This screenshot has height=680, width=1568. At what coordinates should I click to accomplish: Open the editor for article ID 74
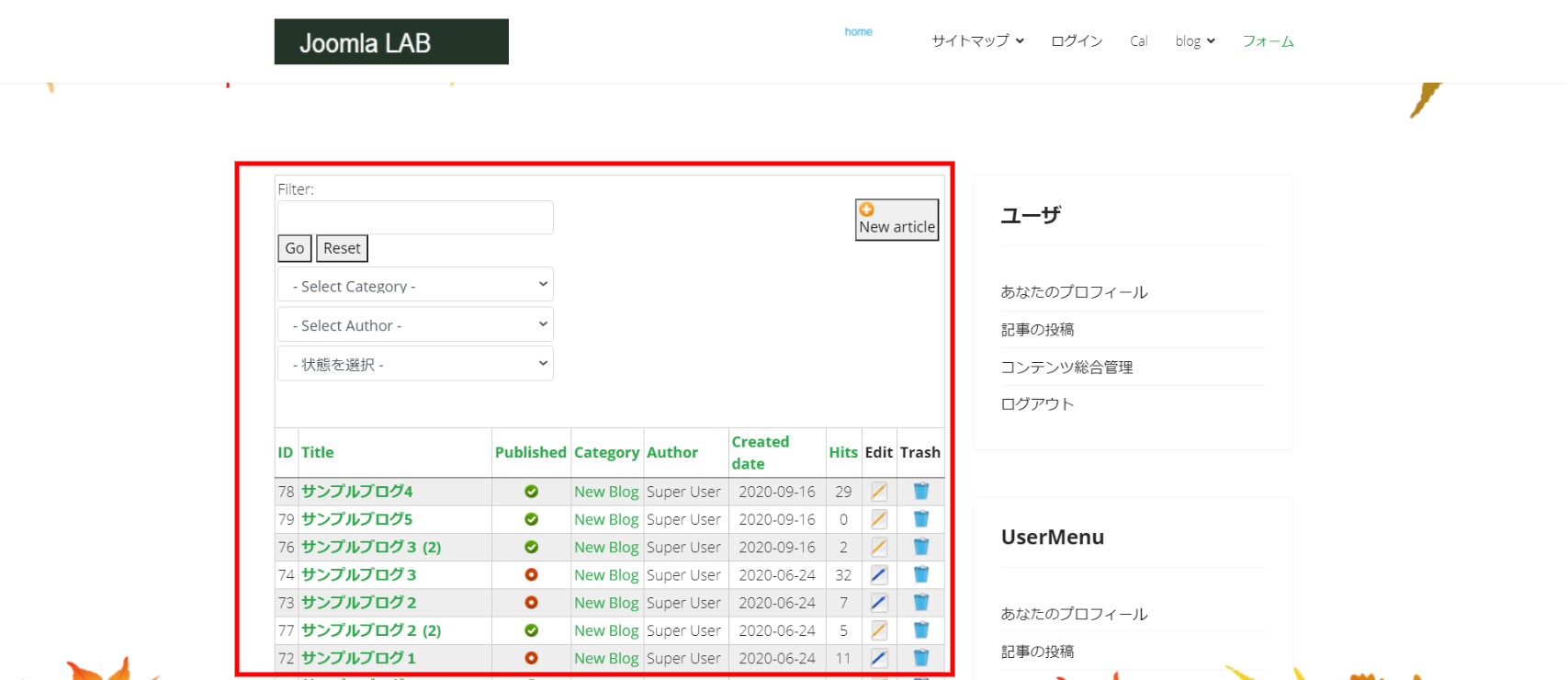(x=878, y=575)
